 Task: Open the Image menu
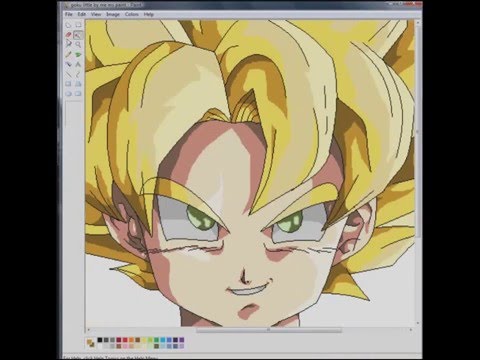point(113,14)
